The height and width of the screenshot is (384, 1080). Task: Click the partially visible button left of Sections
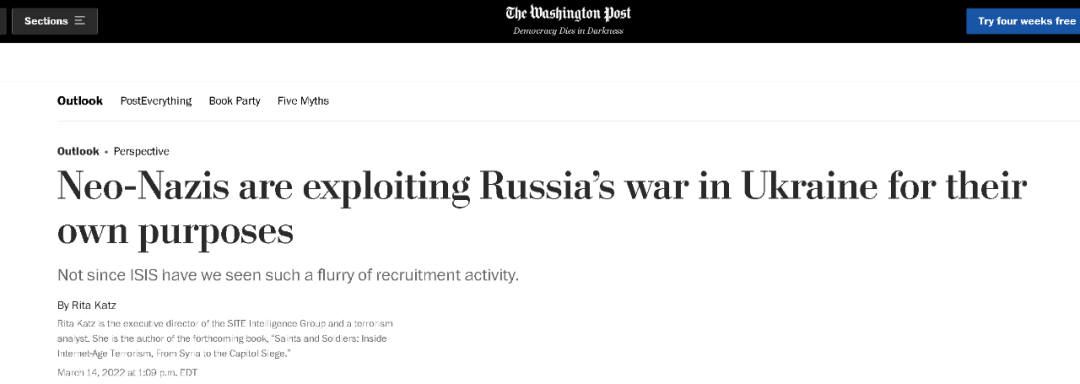coord(3,21)
